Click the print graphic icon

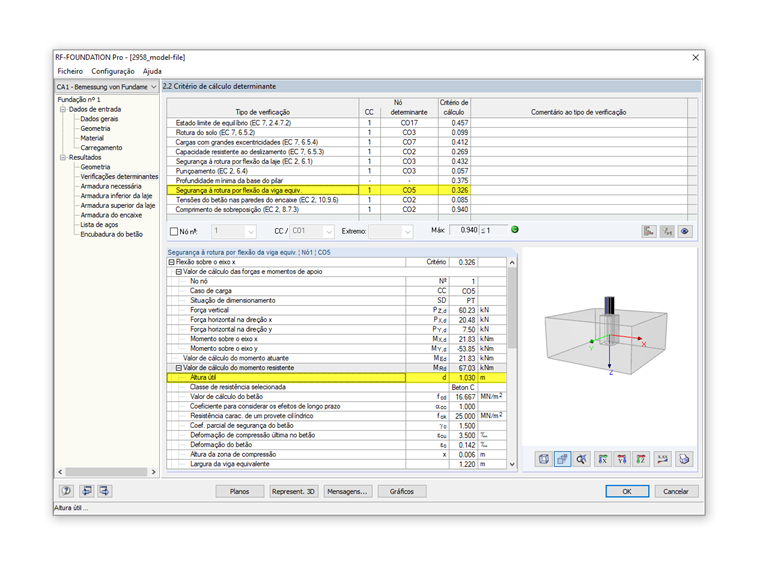[684, 459]
